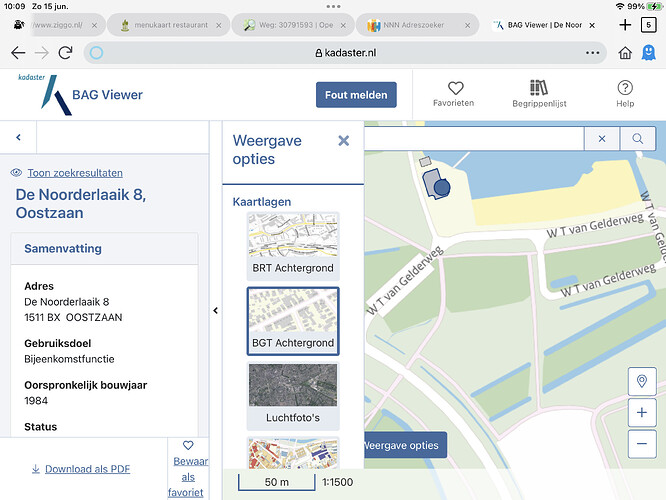Click the address heading De Noorderlaaik 8, Oostzaan
Image resolution: width=666 pixels, height=500 pixels.
(81, 203)
